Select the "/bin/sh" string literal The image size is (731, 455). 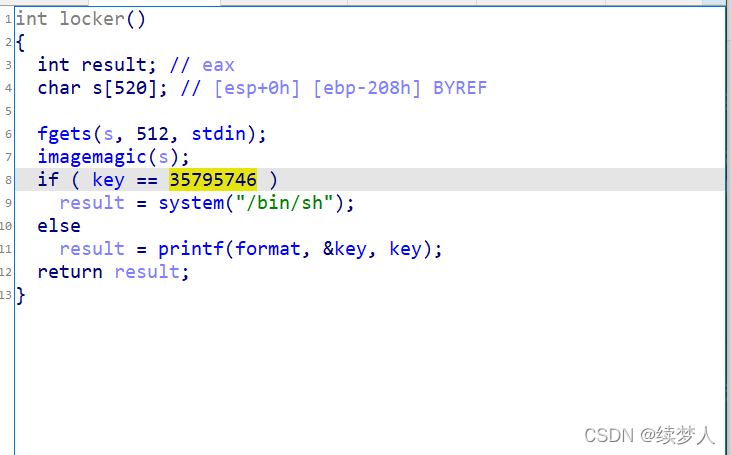(284, 203)
